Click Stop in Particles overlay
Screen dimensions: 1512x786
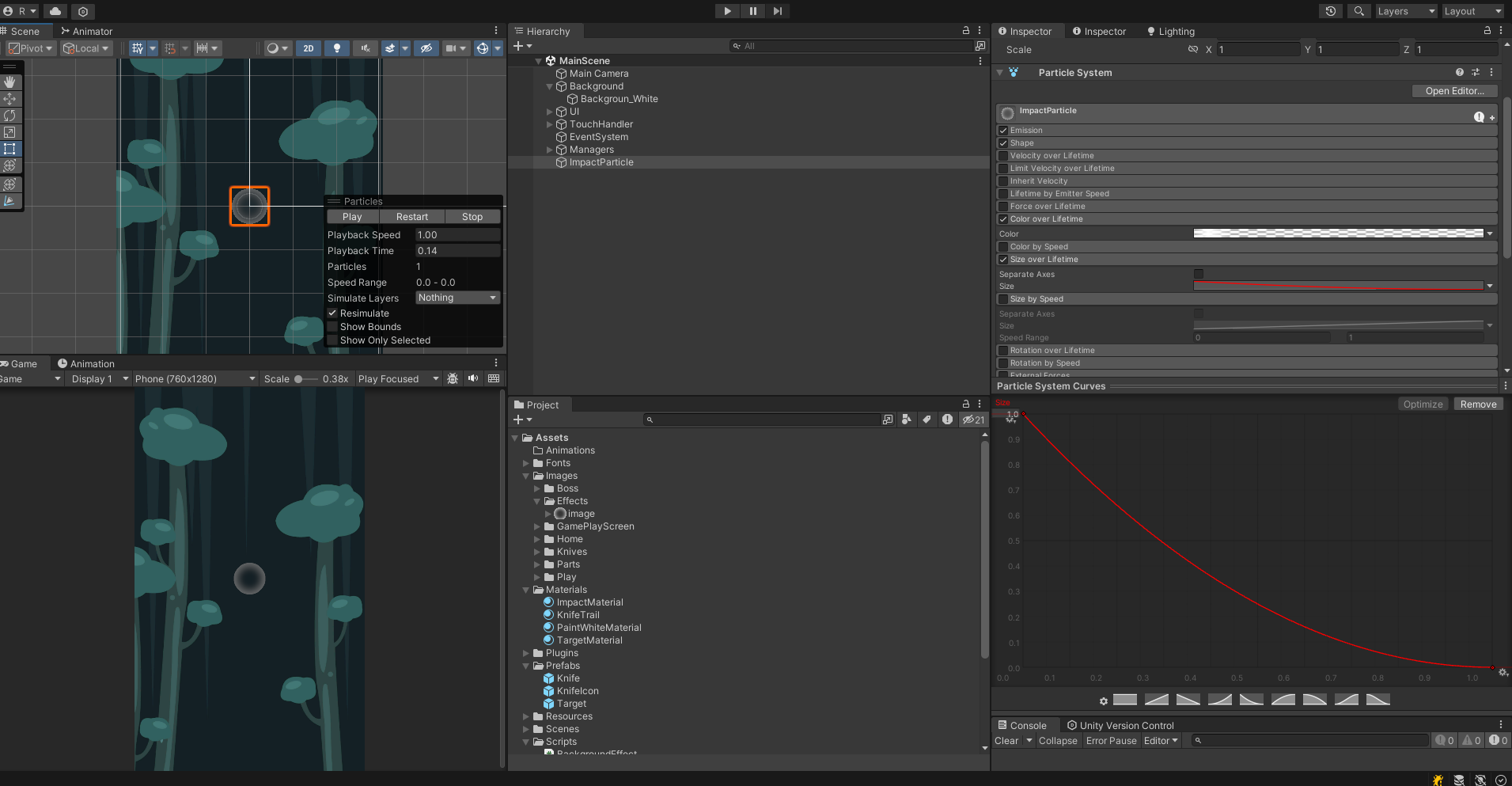472,216
